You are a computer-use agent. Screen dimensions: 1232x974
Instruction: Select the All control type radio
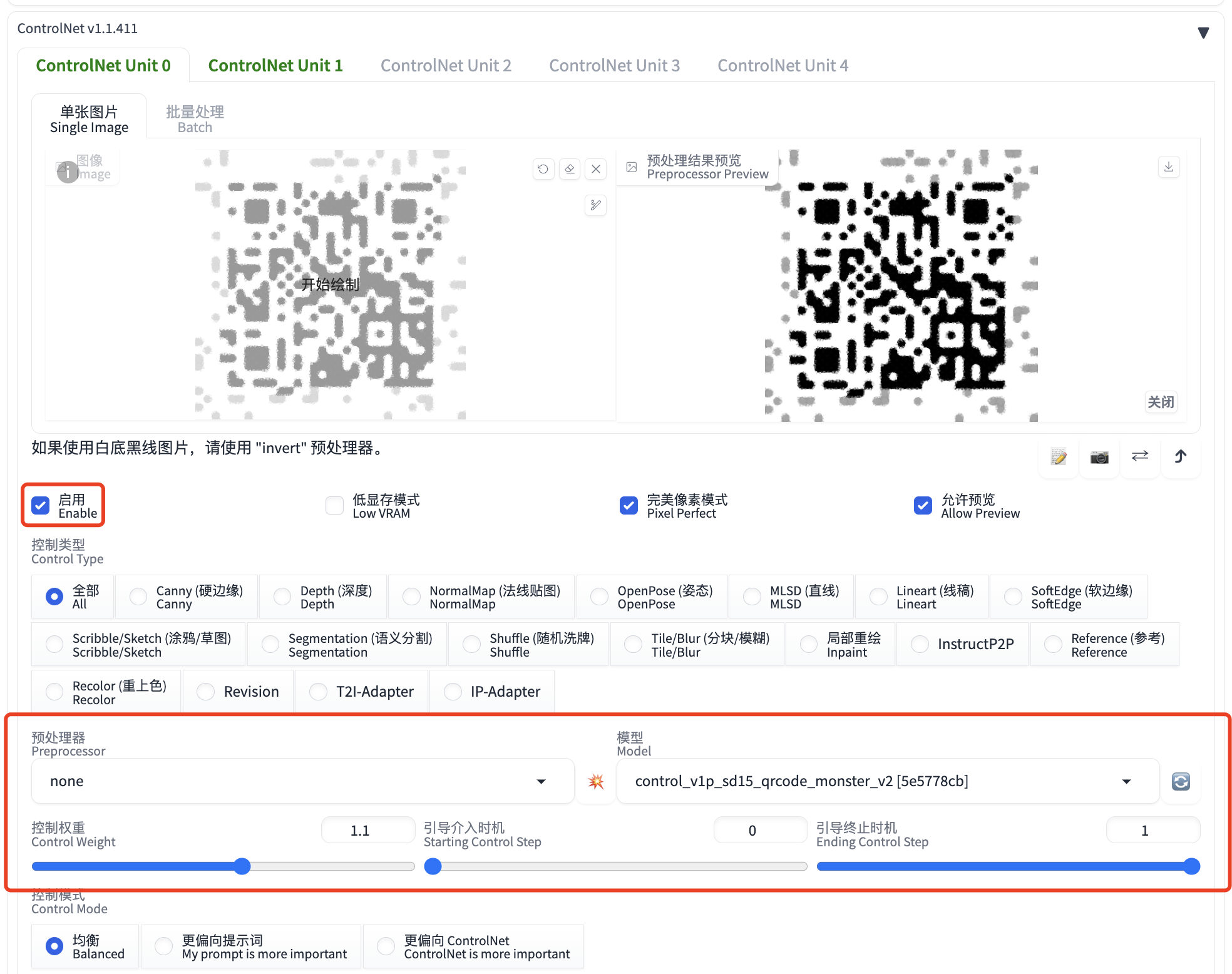[x=73, y=597]
